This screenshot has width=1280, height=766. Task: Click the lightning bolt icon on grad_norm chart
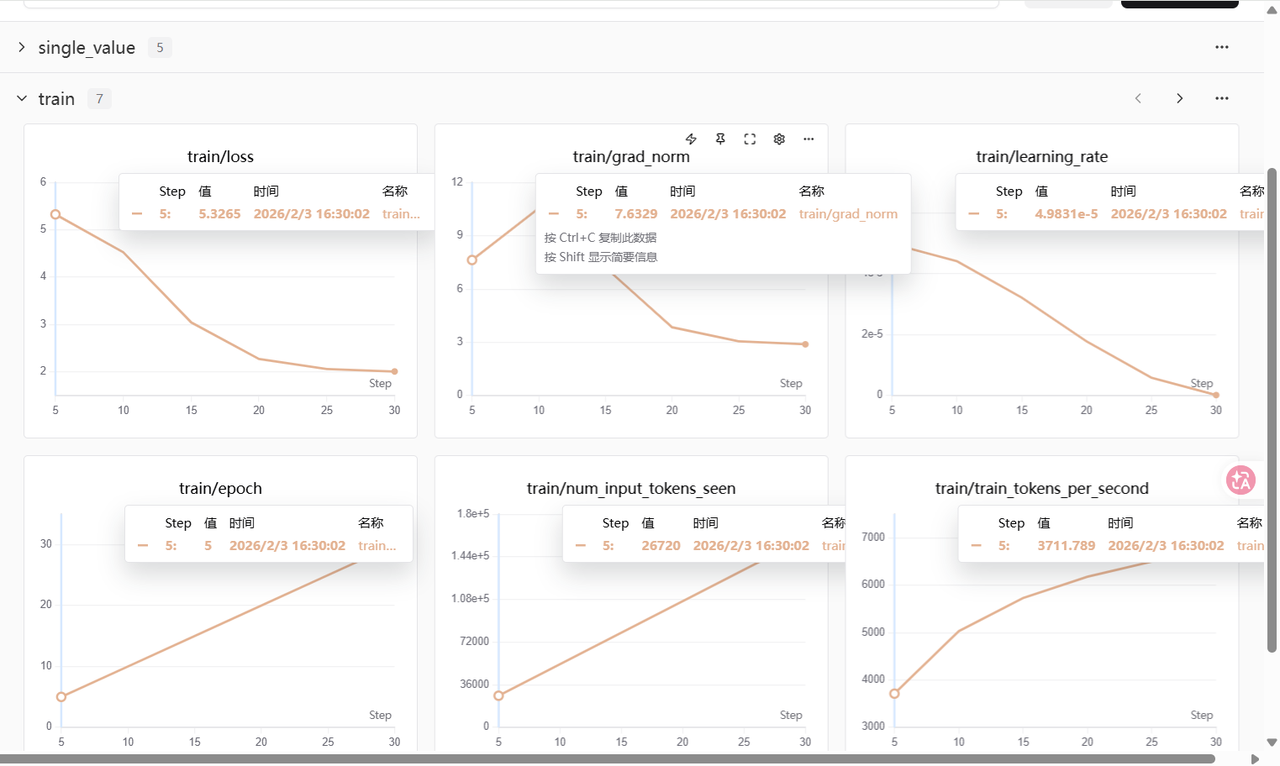coord(690,139)
